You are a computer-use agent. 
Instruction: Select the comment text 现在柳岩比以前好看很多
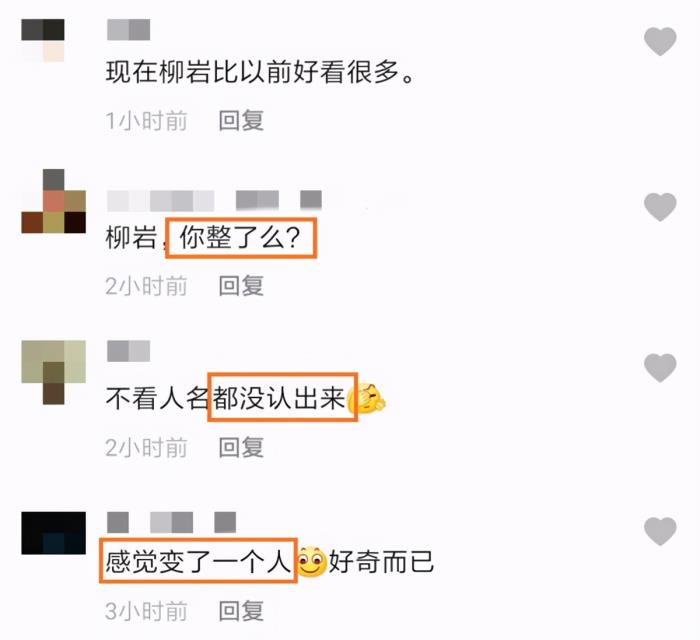tap(260, 71)
